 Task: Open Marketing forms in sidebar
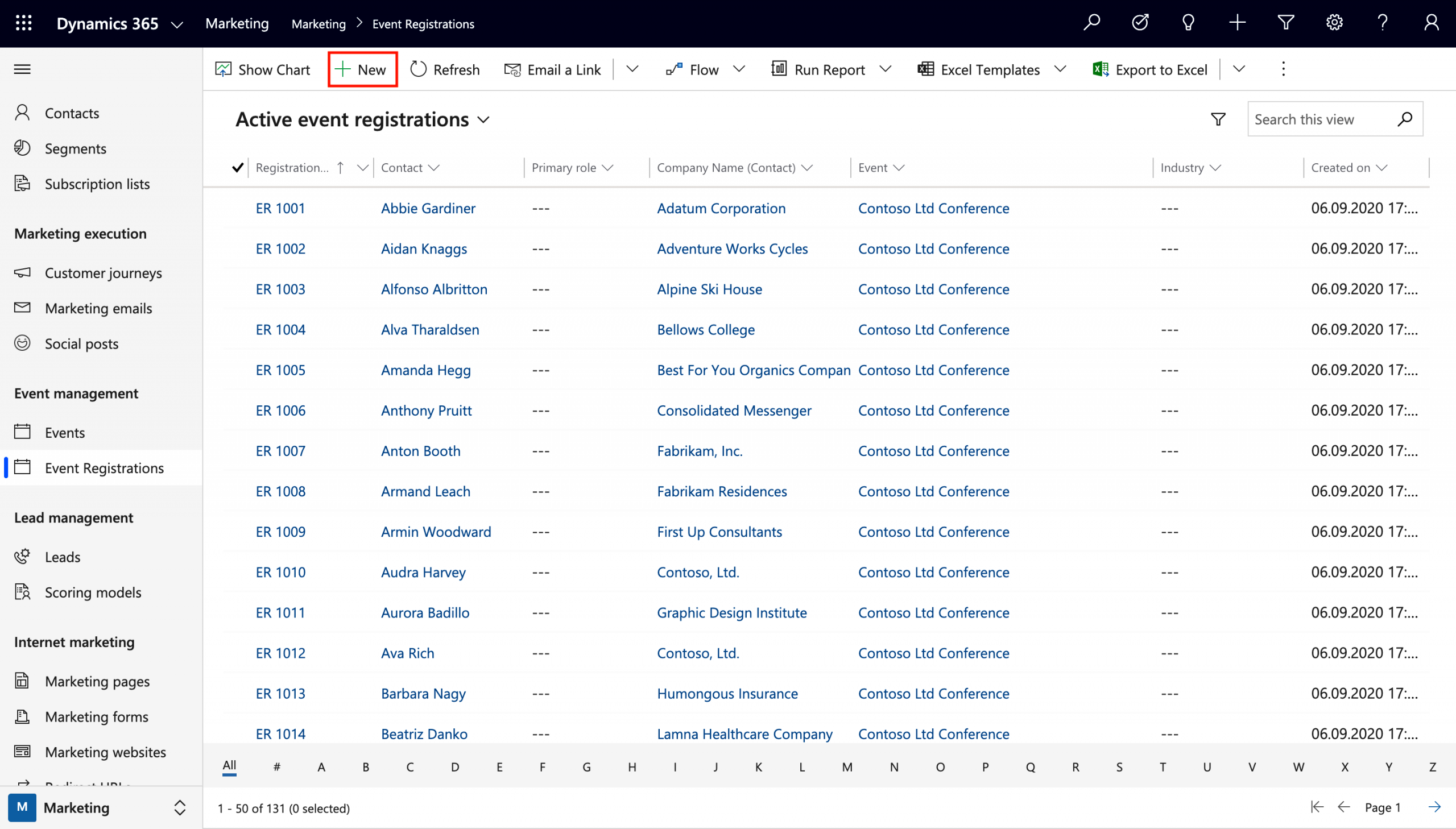click(101, 716)
